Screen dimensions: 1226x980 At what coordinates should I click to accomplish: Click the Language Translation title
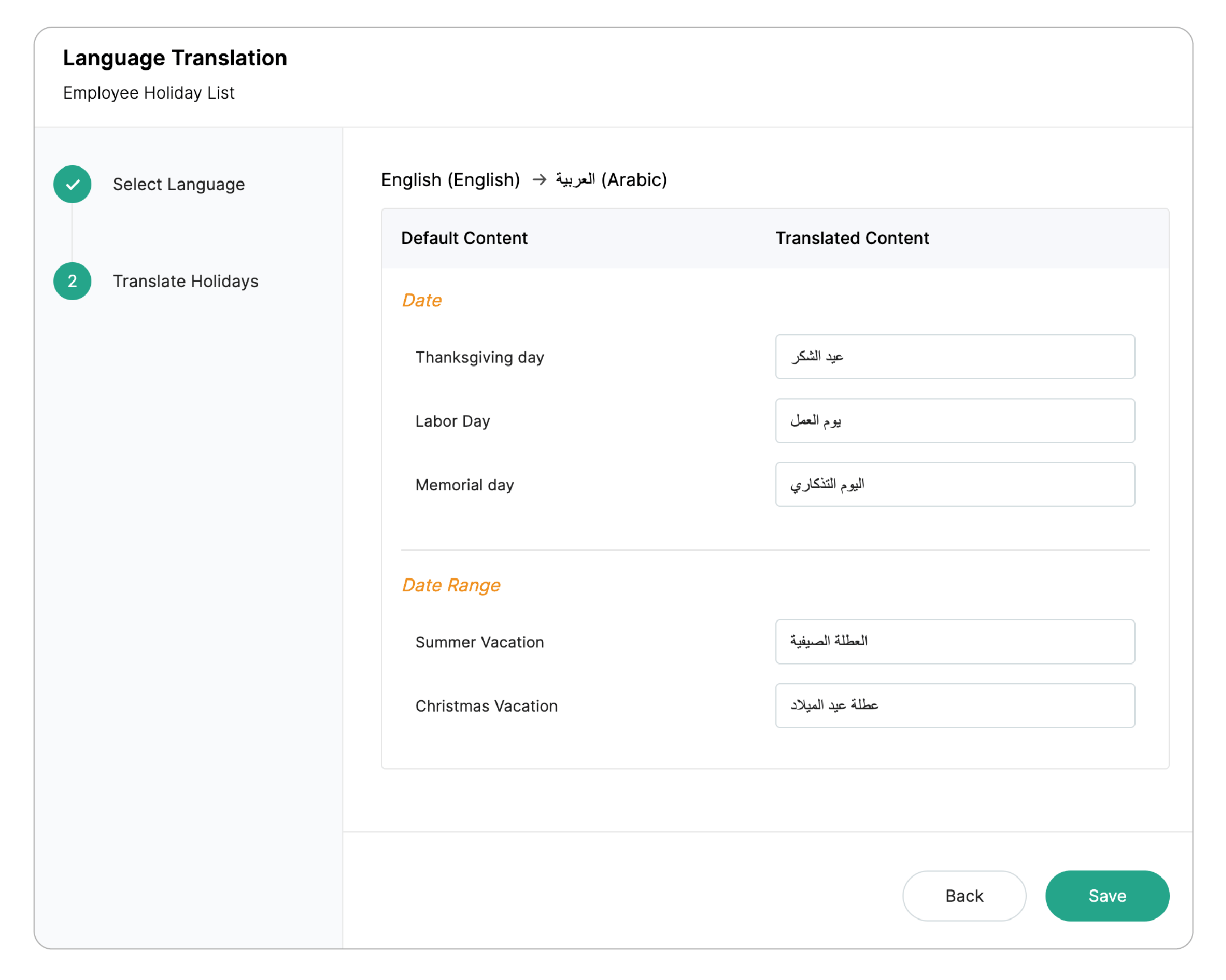pyautogui.click(x=175, y=58)
